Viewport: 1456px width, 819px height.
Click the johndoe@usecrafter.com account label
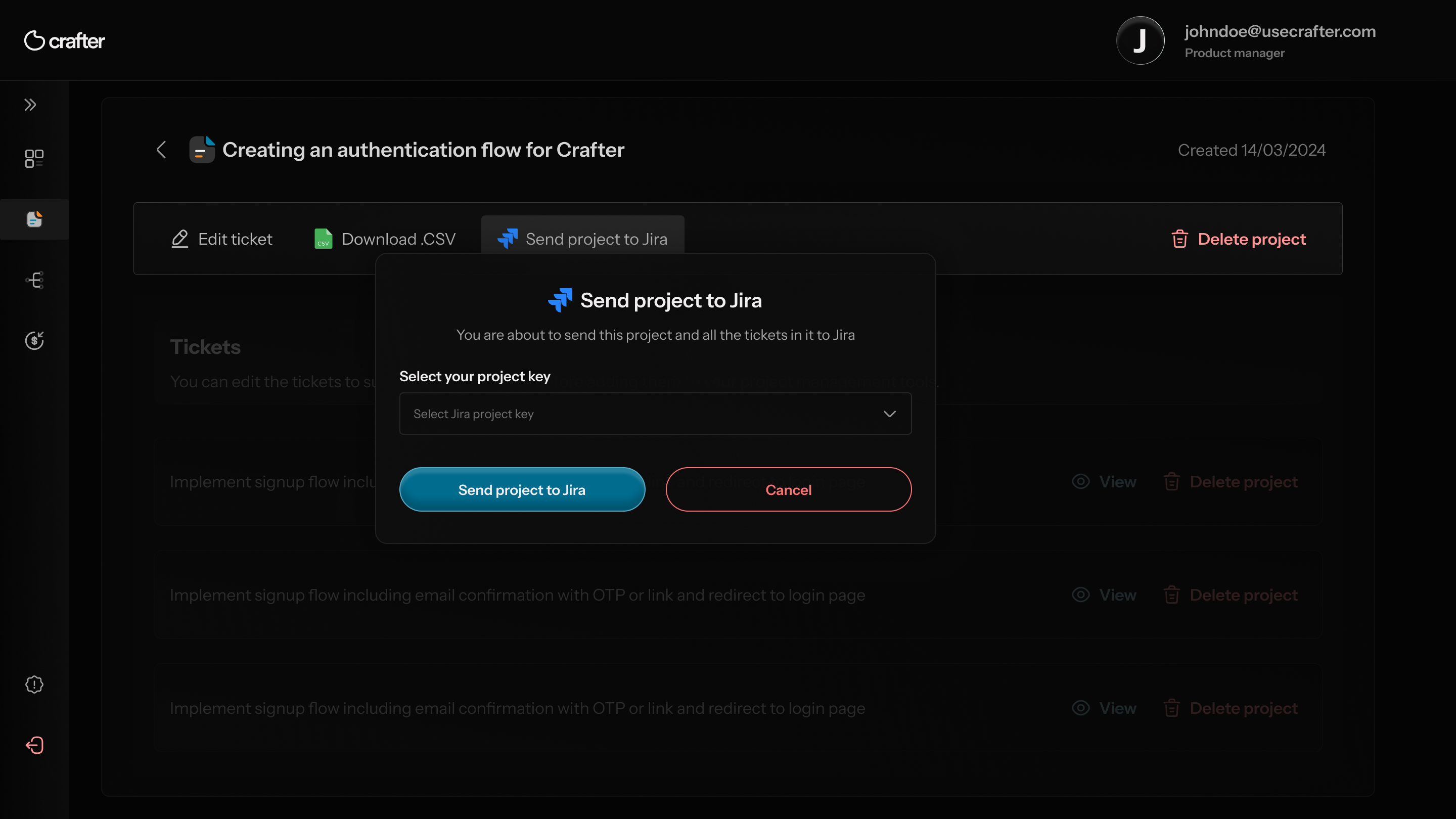click(x=1280, y=32)
